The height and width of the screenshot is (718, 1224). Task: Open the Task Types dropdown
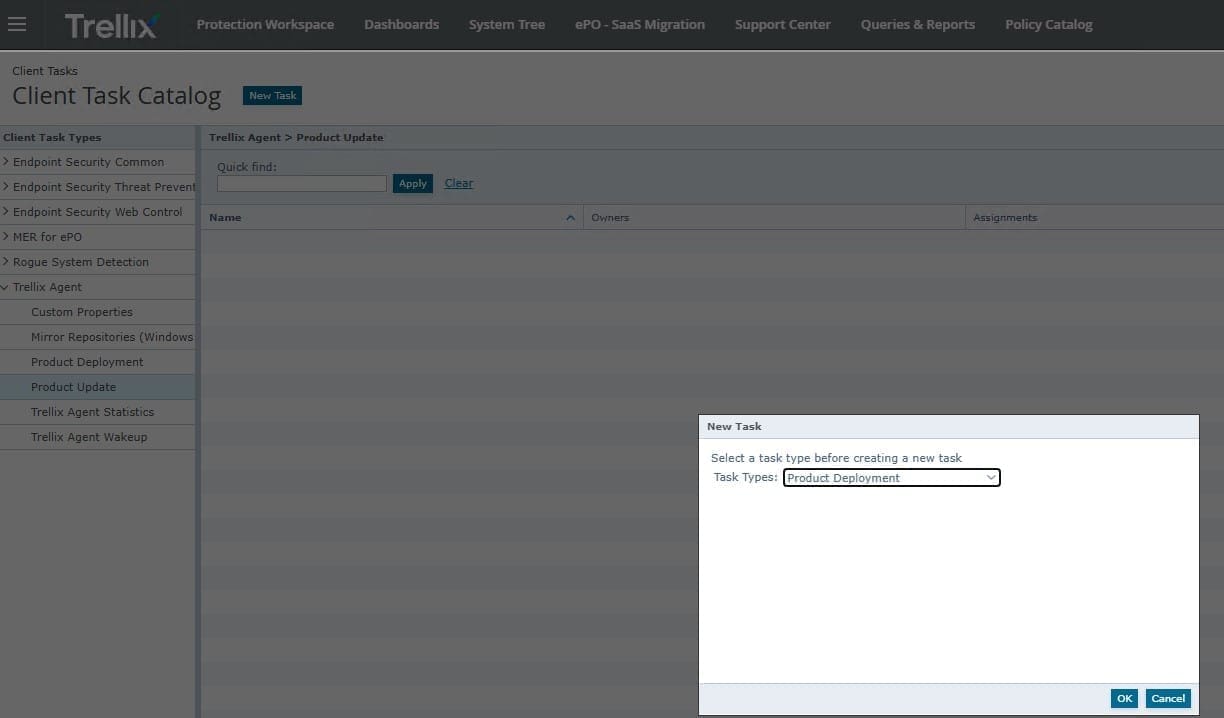point(891,478)
